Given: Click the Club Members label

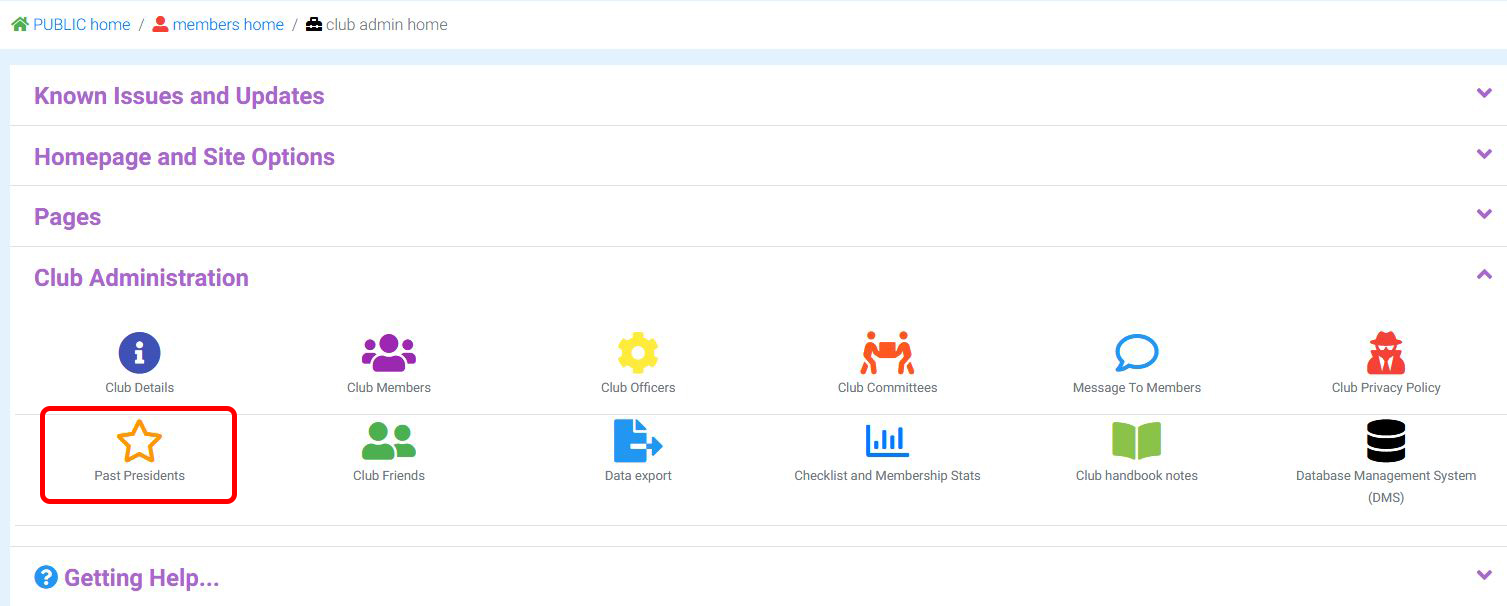Looking at the screenshot, I should click(x=389, y=388).
